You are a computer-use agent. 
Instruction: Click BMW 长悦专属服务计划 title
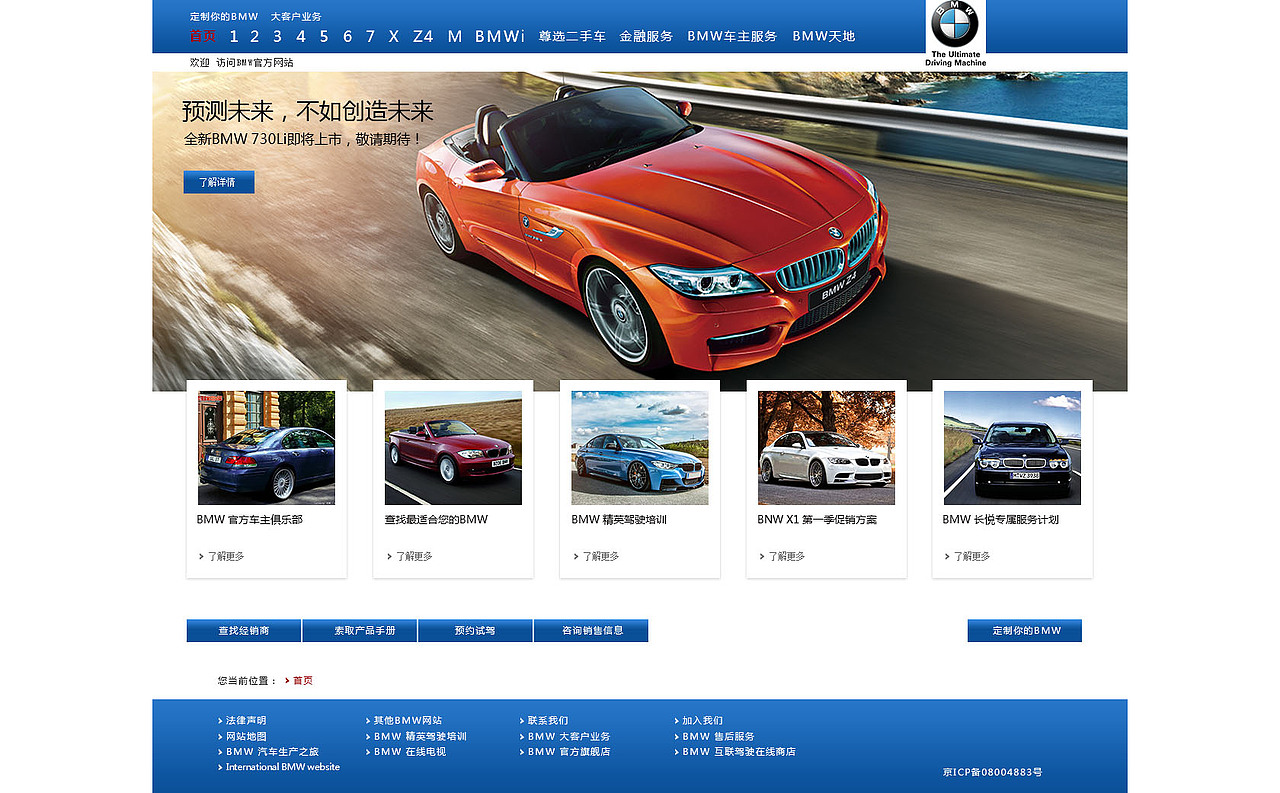pos(1000,520)
